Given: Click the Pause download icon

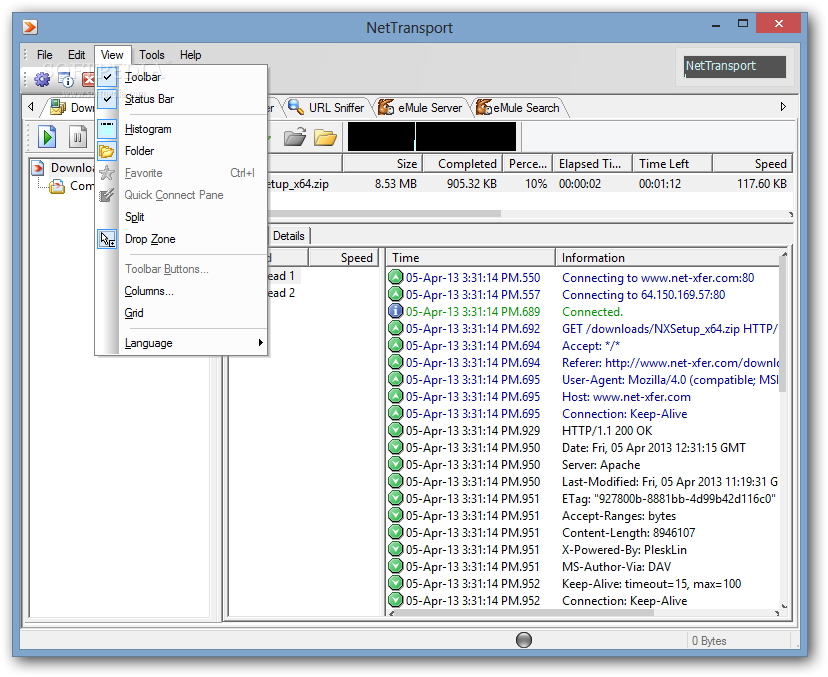Looking at the screenshot, I should coord(78,137).
